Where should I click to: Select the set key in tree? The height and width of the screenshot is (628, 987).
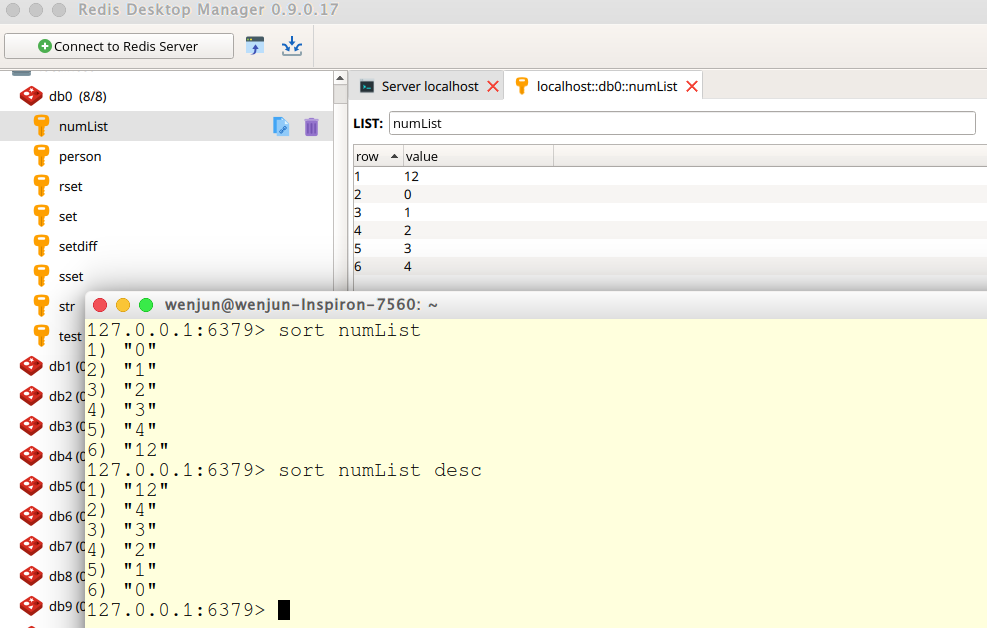(68, 216)
